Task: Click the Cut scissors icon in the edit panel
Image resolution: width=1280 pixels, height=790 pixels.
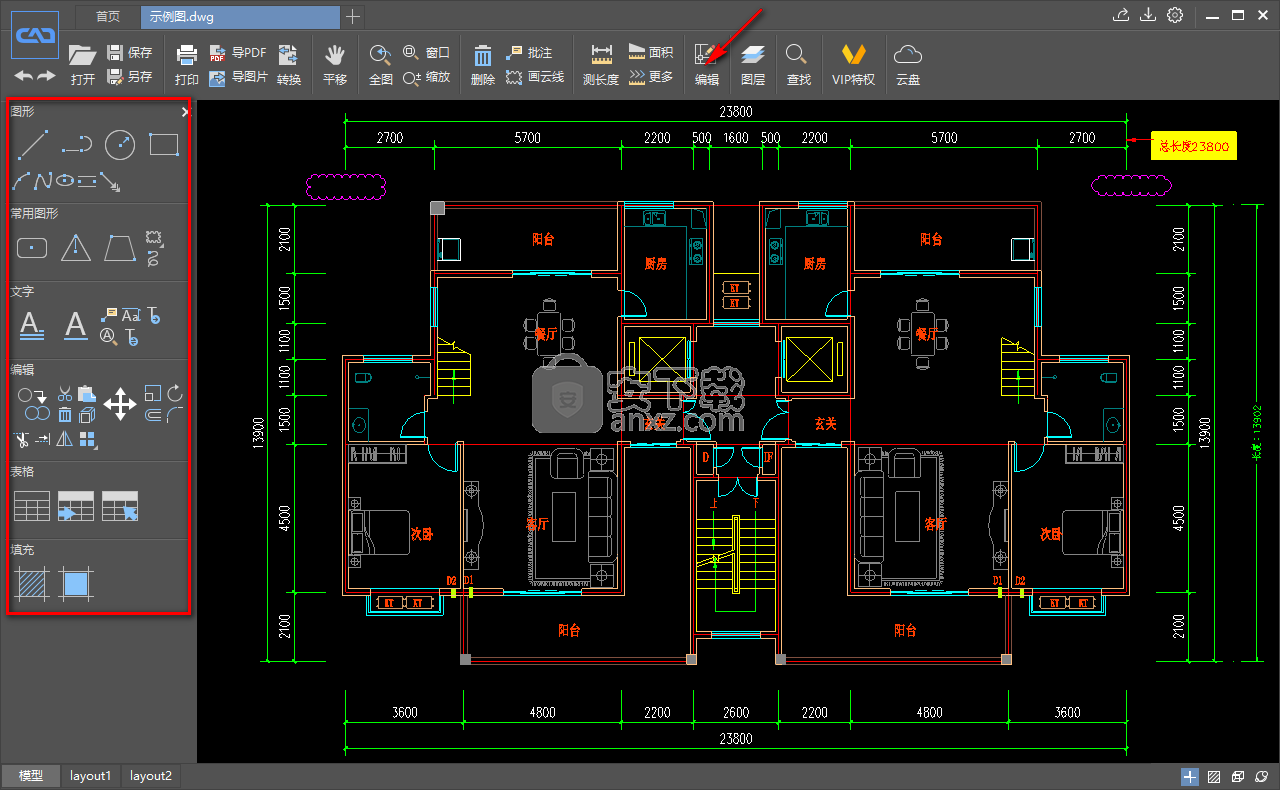Action: (65, 393)
